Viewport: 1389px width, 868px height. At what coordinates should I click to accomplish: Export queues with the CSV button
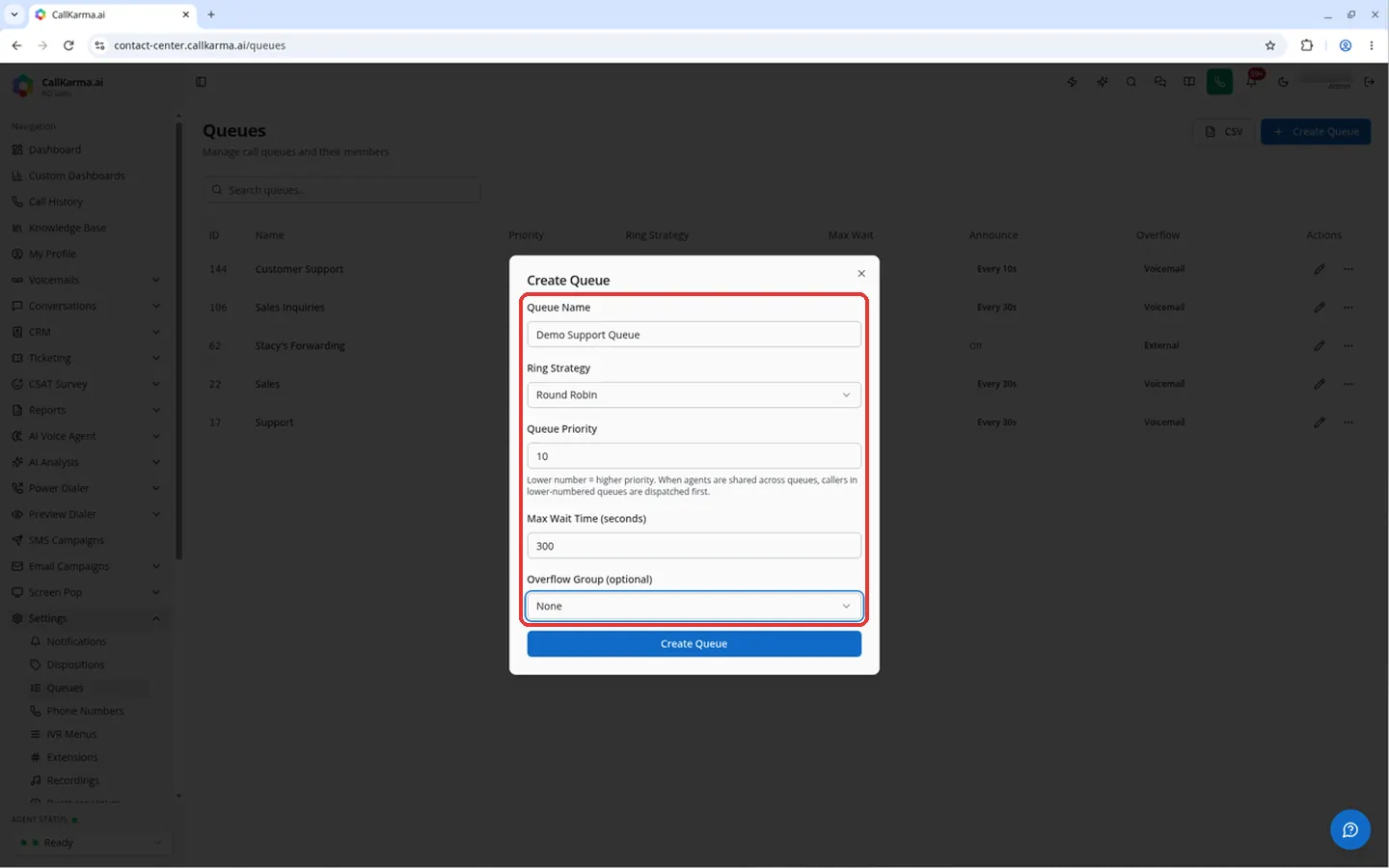1224,132
